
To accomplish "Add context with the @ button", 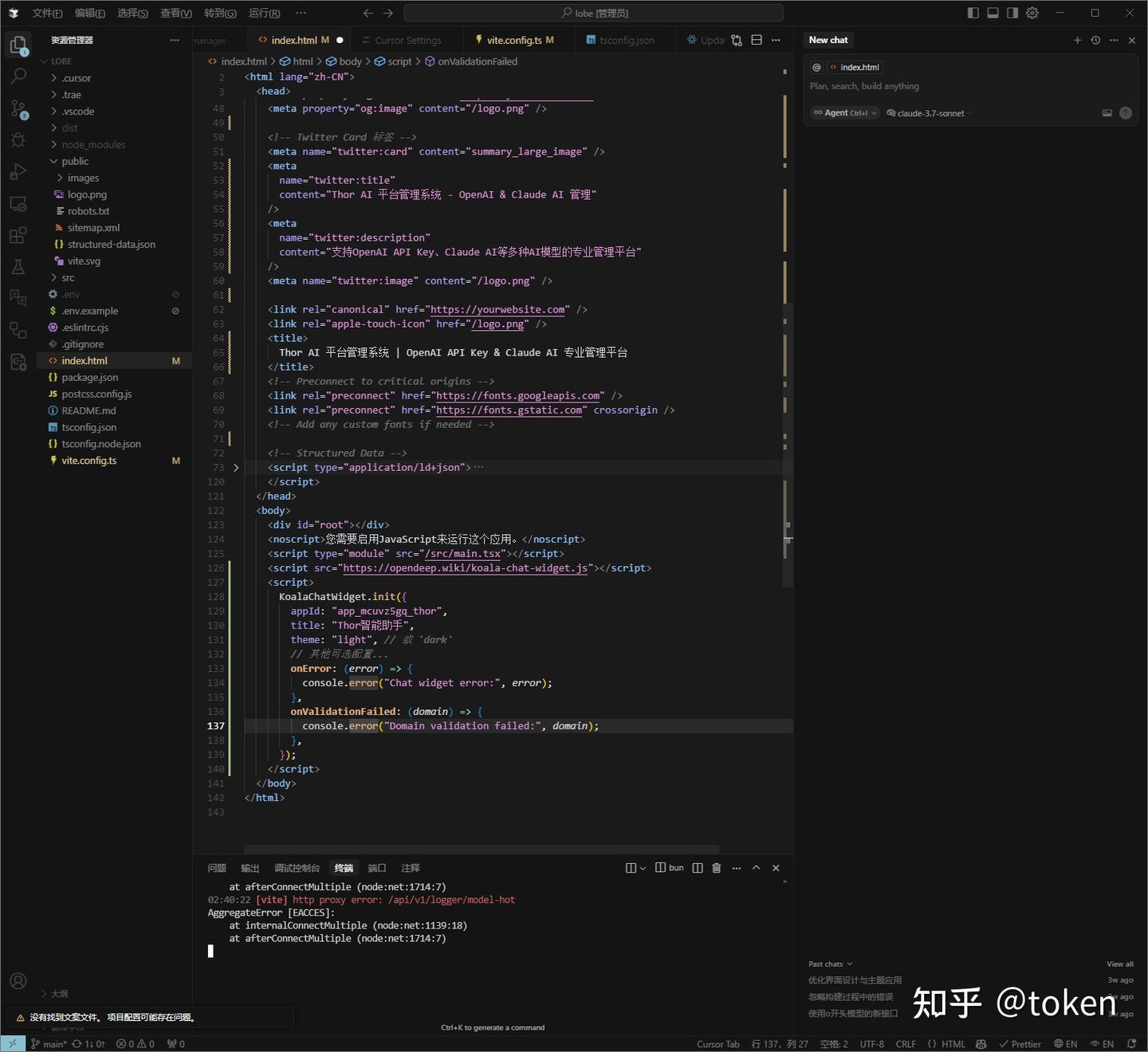I will (816, 68).
